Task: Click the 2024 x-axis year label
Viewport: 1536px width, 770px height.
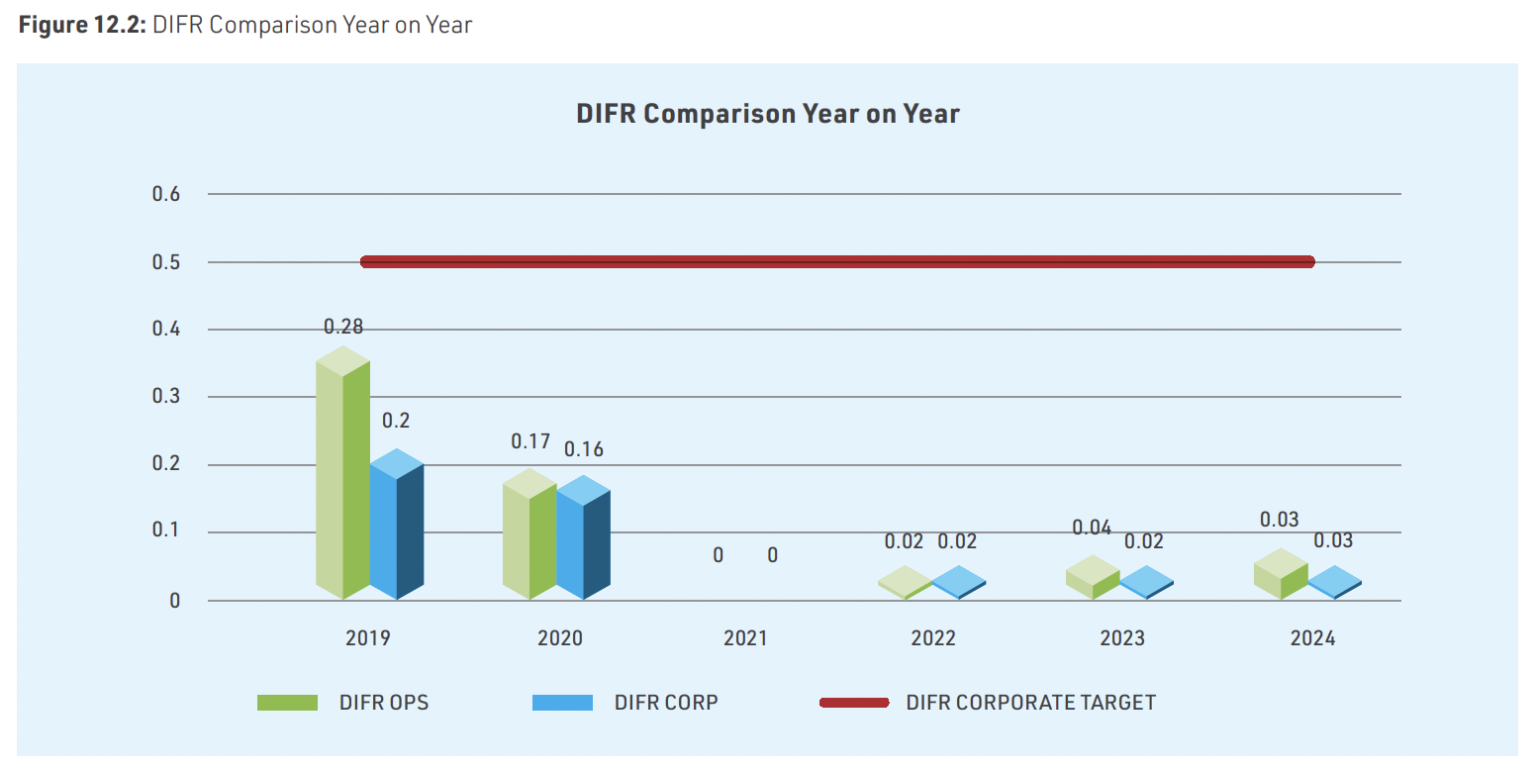Action: point(1312,638)
